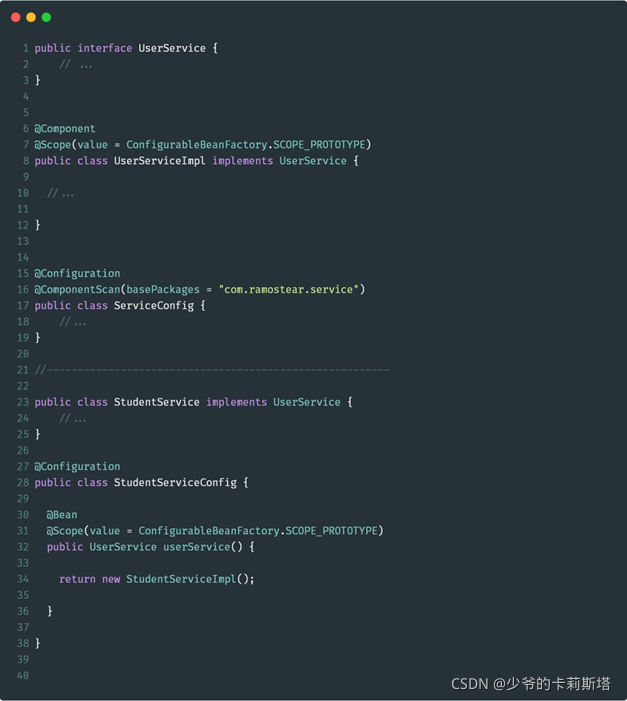This screenshot has width=627, height=701.
Task: Click line number 40 in the gutter
Action: pos(23,676)
